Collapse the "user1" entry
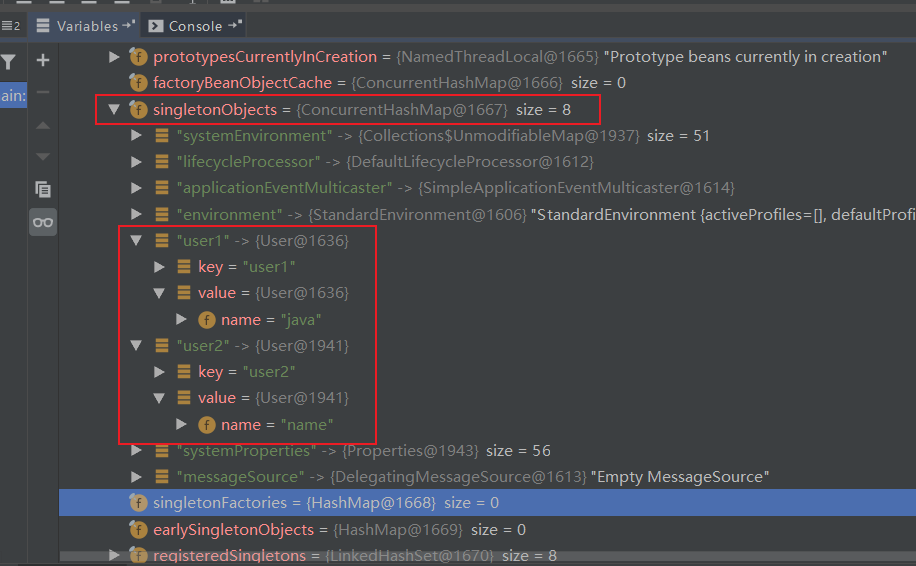The width and height of the screenshot is (916, 566). point(136,240)
